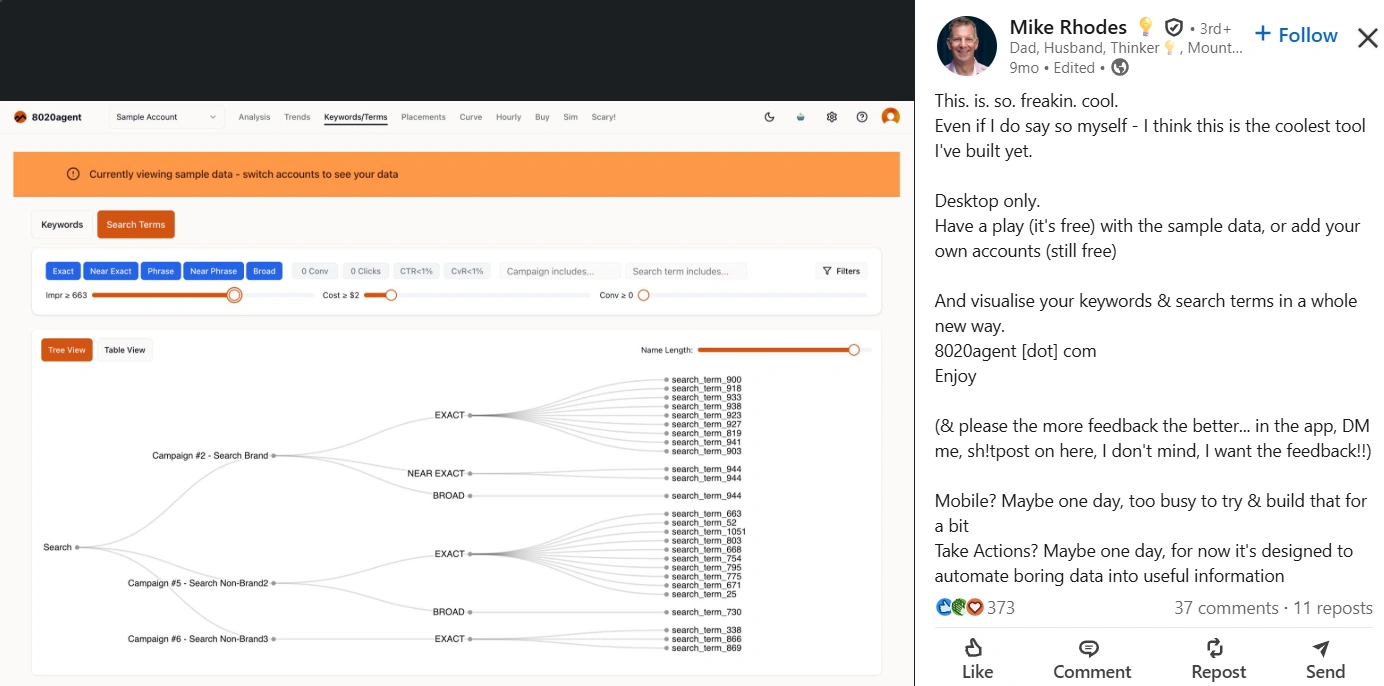
Task: Open the orange user avatar menu
Action: coord(890,117)
